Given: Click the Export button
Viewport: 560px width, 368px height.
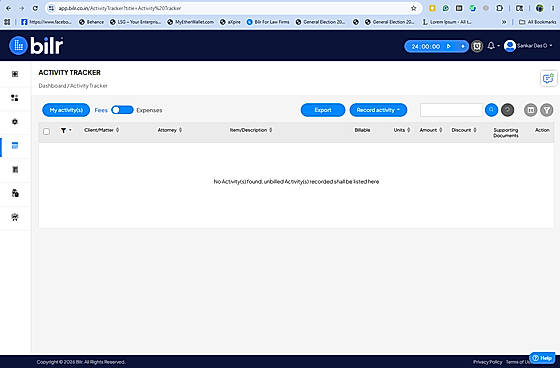Looking at the screenshot, I should 323,110.
